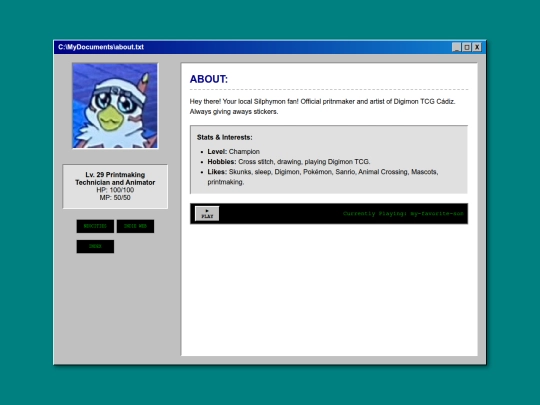Minimize the about.txt window
540x405 pixels.
tap(456, 47)
